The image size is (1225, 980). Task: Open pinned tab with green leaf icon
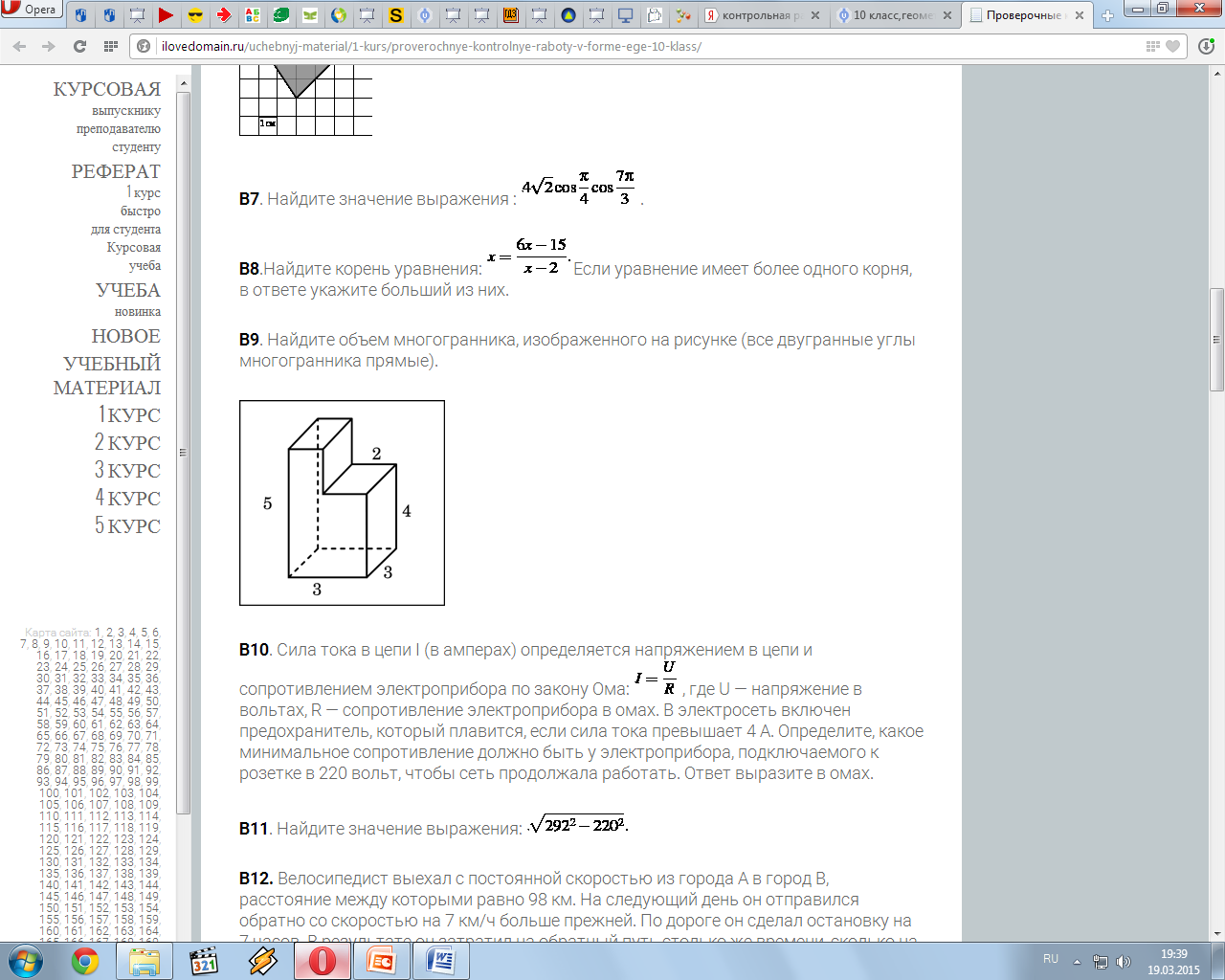pyautogui.click(x=309, y=15)
